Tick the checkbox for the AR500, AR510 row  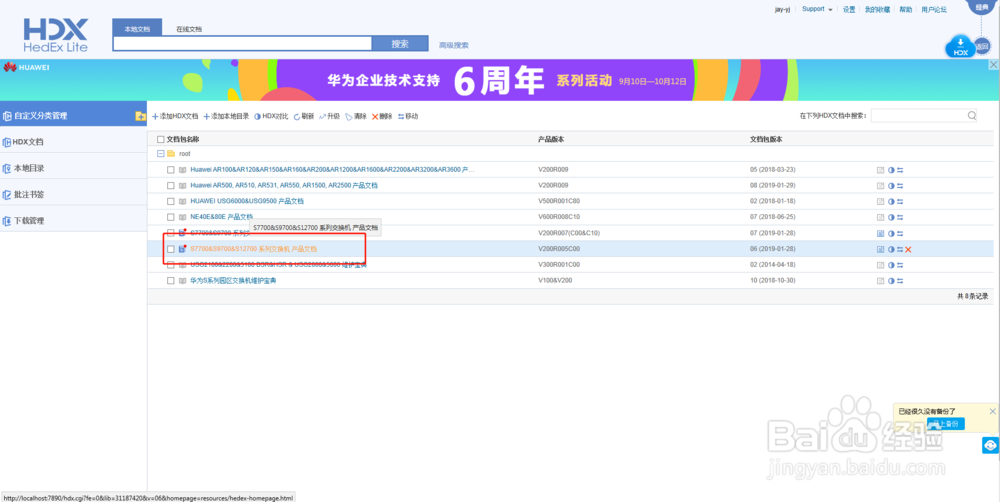pos(171,186)
